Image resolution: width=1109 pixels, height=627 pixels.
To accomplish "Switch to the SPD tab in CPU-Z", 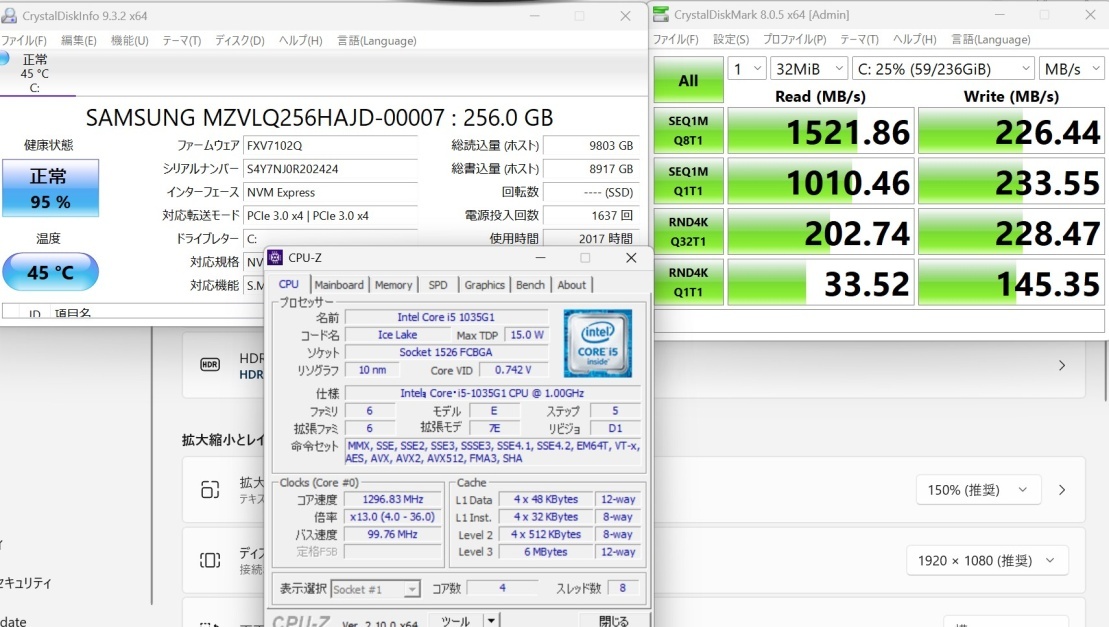I will (438, 285).
